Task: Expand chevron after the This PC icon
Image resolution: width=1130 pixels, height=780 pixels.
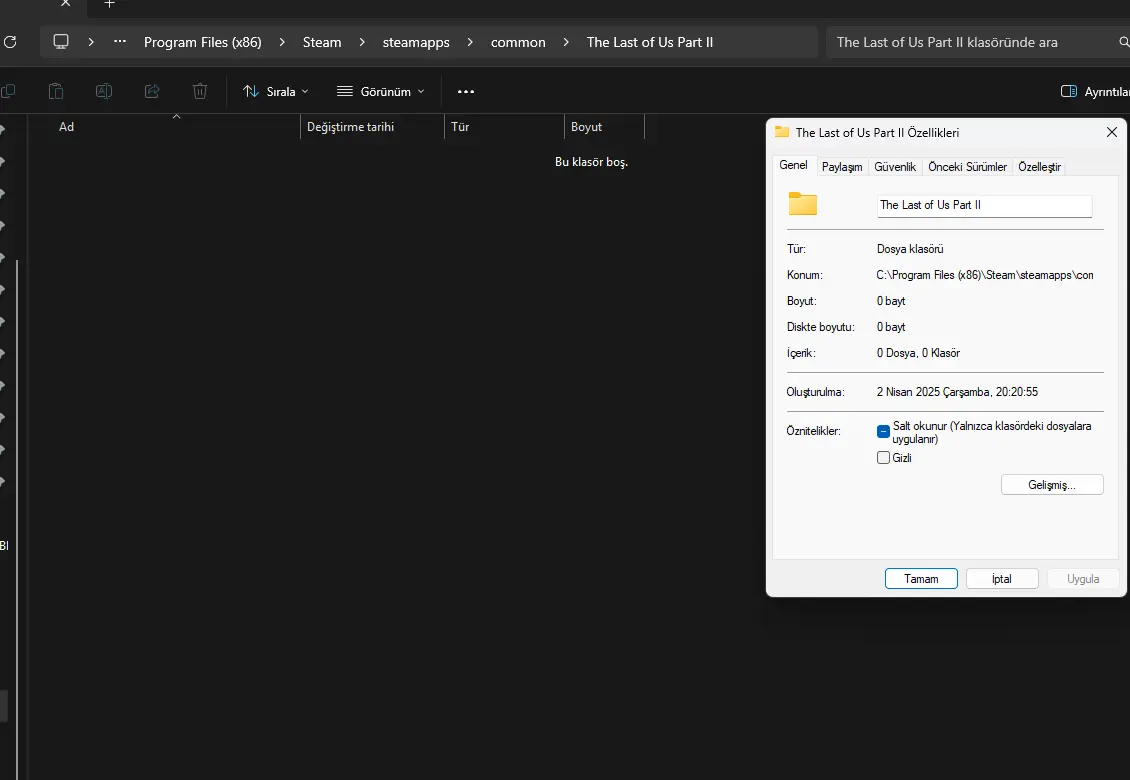Action: (x=91, y=43)
